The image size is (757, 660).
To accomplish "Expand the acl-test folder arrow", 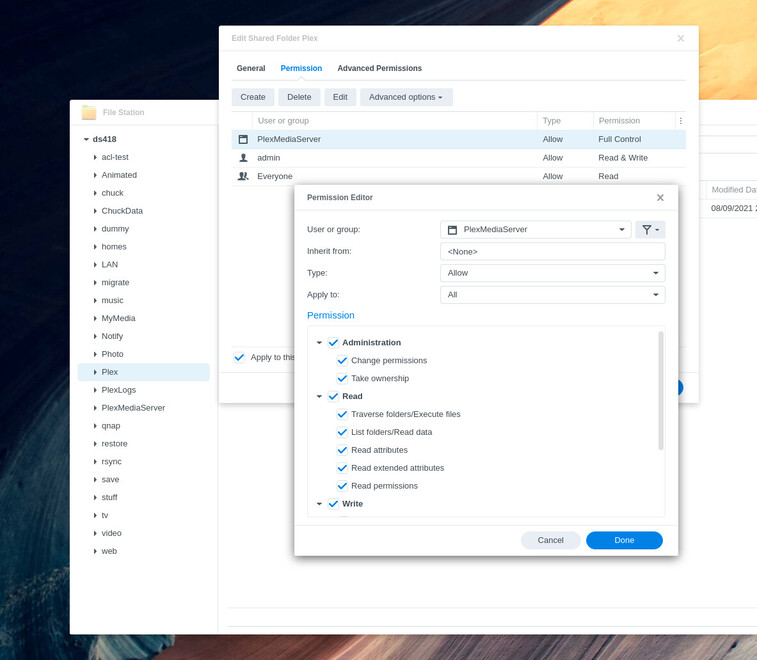I will pos(95,157).
